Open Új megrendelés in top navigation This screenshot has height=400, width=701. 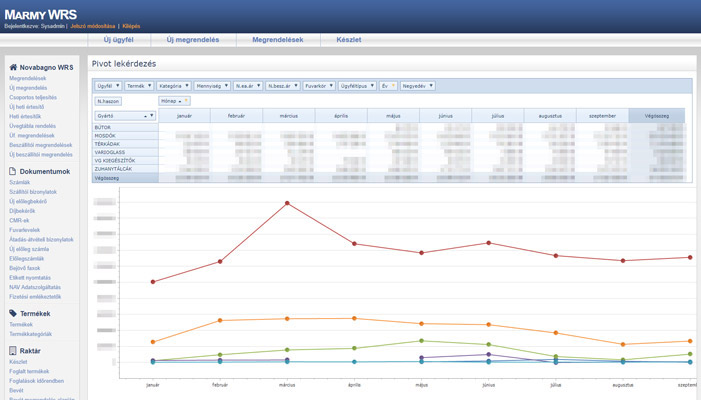pos(193,39)
